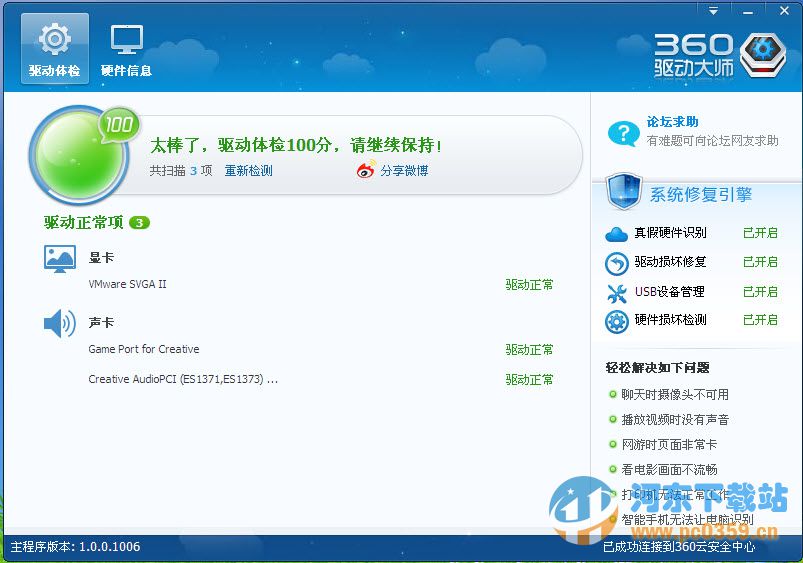Click the 真假硬件识别 cloud icon
The width and height of the screenshot is (803, 563).
click(x=616, y=234)
